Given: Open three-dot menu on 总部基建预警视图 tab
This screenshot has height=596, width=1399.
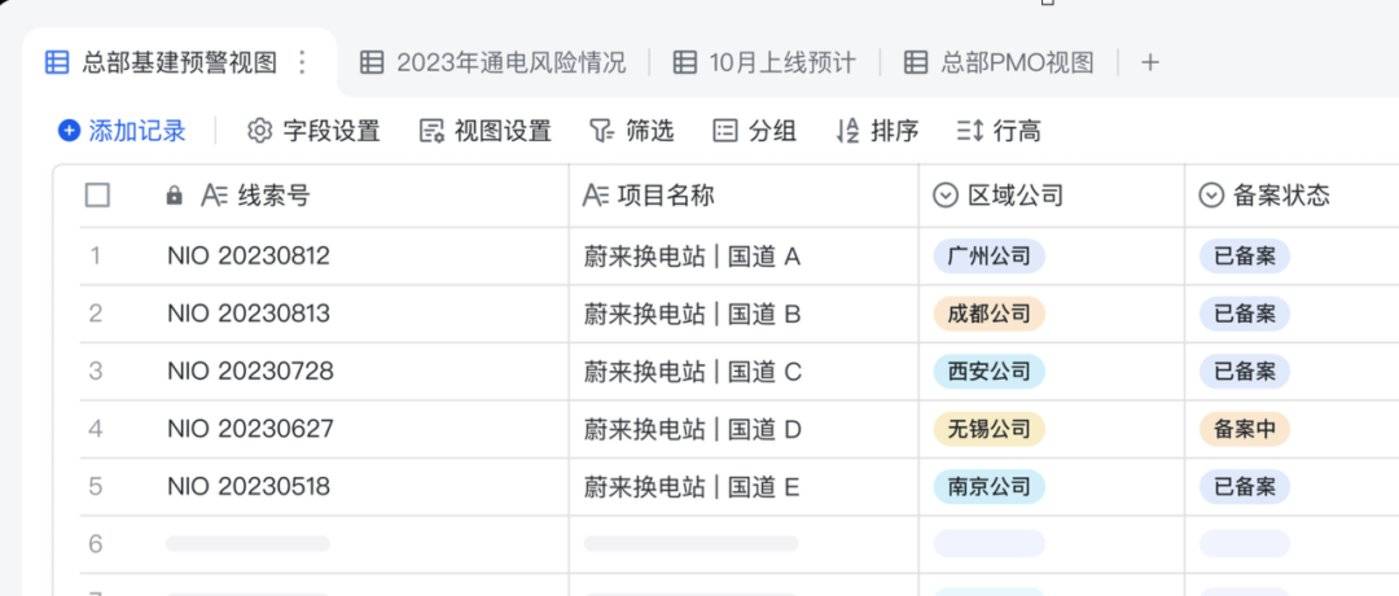Looking at the screenshot, I should click(302, 63).
